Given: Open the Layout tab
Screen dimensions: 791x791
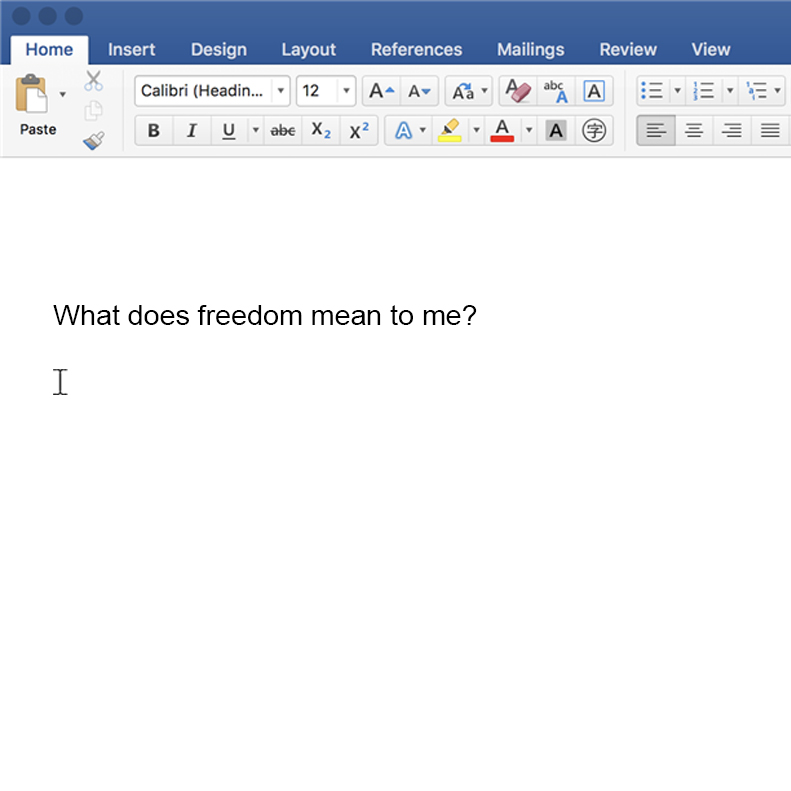Looking at the screenshot, I should (x=309, y=49).
